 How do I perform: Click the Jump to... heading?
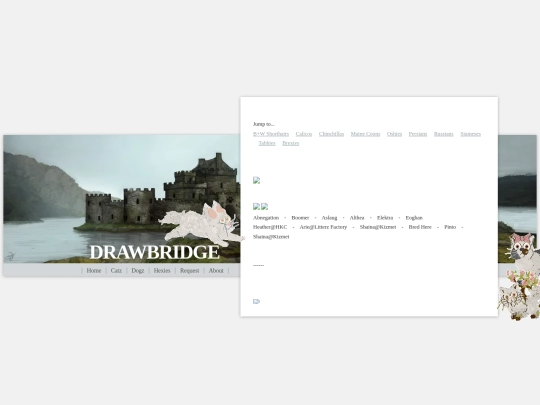(264, 124)
